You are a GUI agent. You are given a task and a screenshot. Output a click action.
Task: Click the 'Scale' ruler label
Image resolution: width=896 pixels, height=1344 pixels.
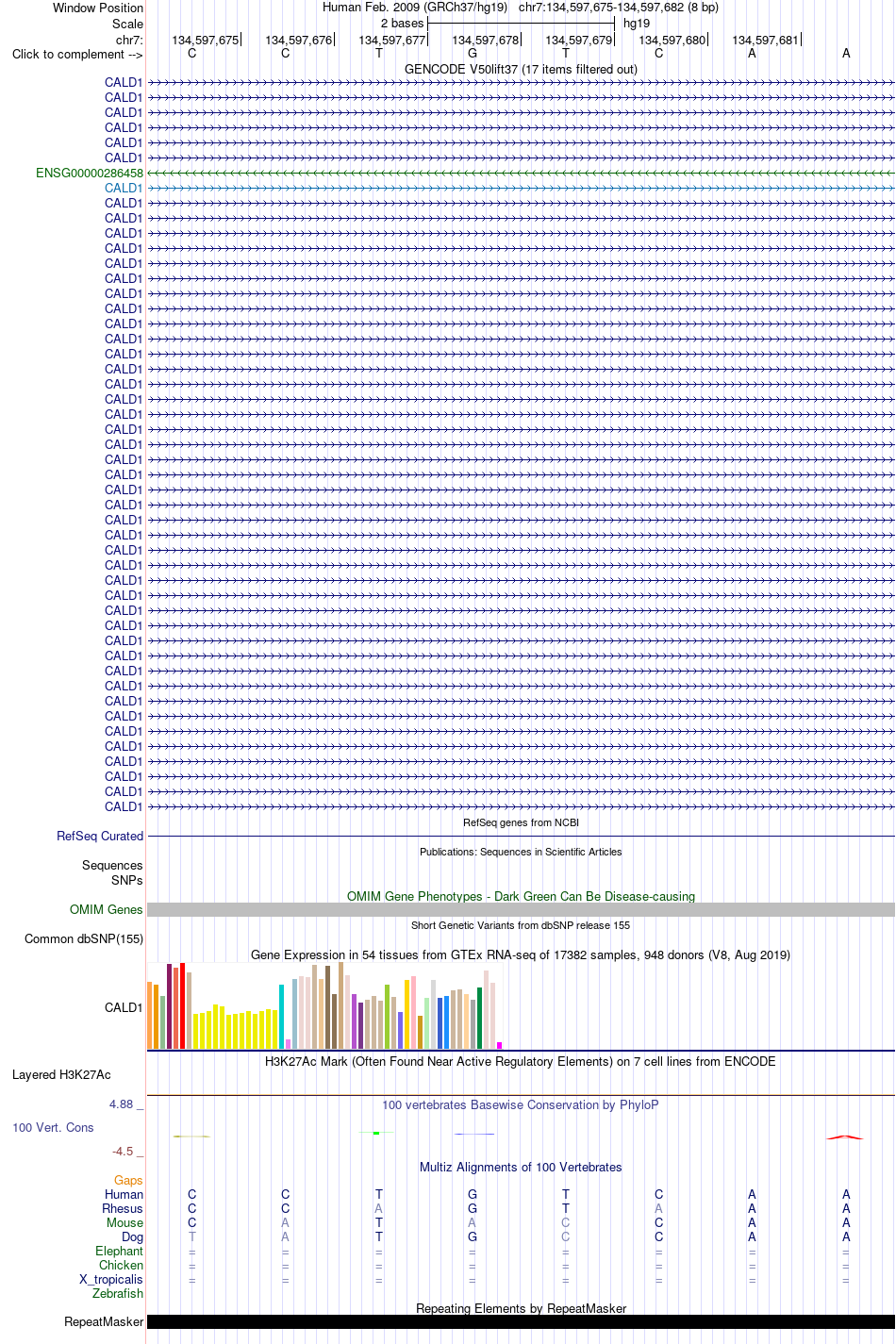click(x=127, y=24)
